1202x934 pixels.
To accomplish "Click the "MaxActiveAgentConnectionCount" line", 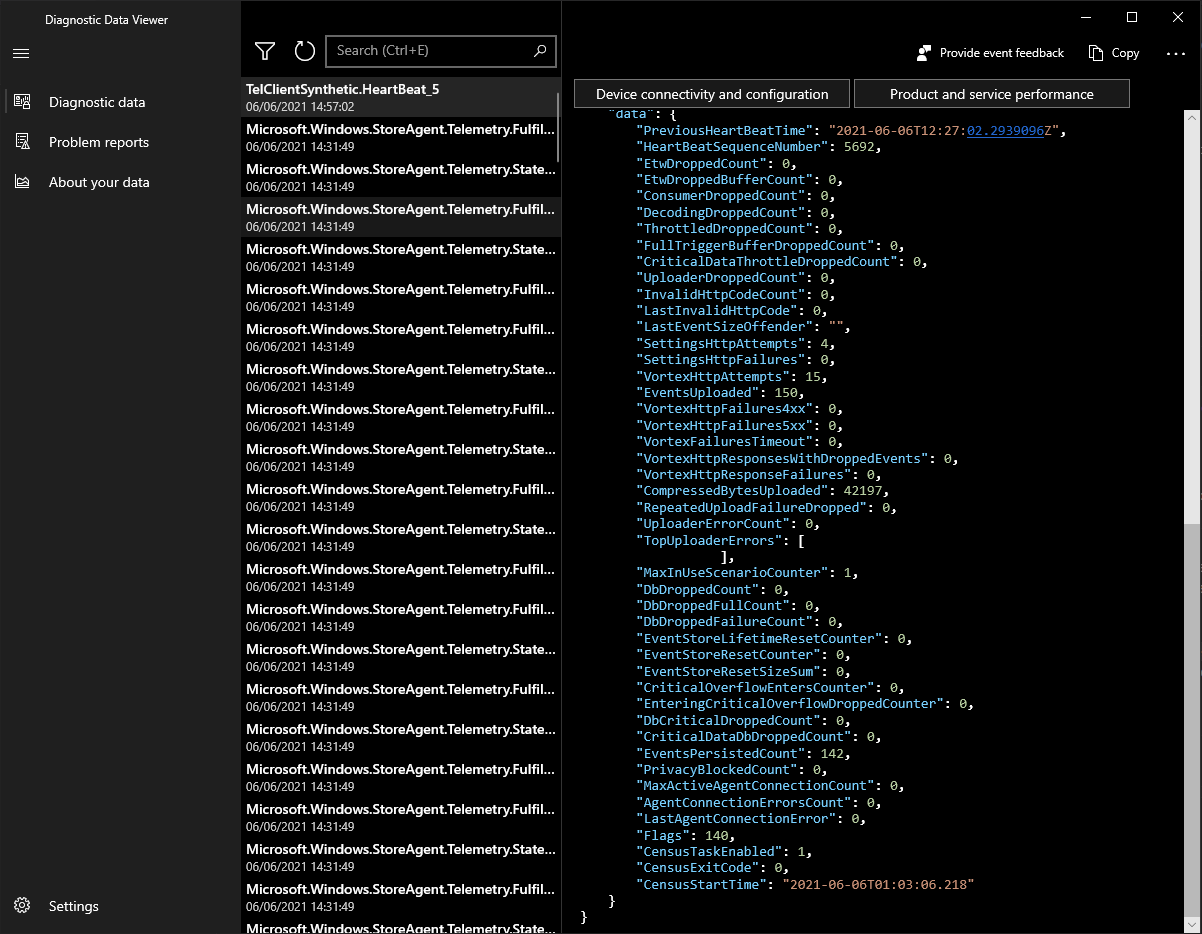I will click(x=771, y=786).
